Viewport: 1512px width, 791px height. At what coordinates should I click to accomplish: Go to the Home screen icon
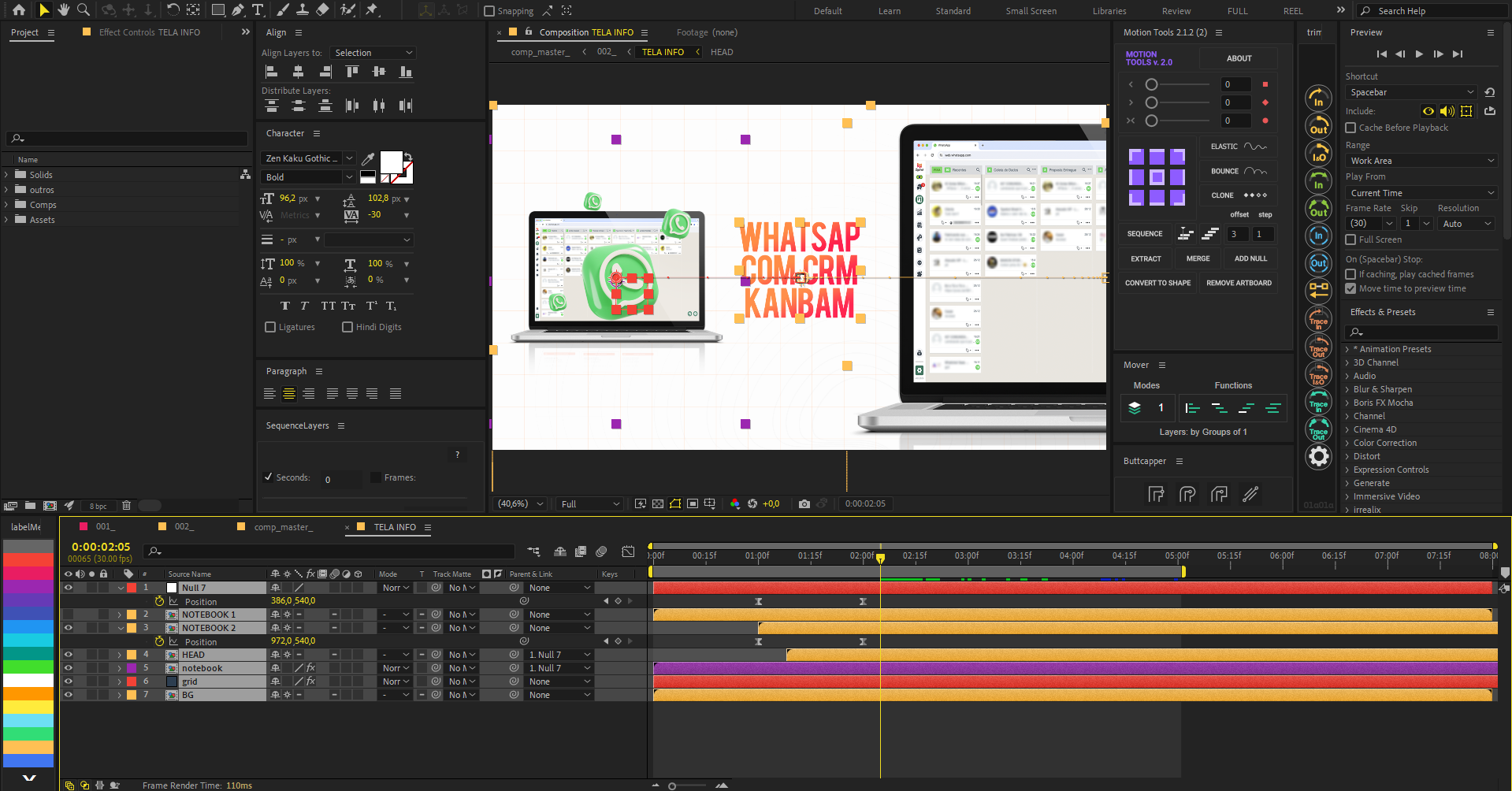pos(19,10)
